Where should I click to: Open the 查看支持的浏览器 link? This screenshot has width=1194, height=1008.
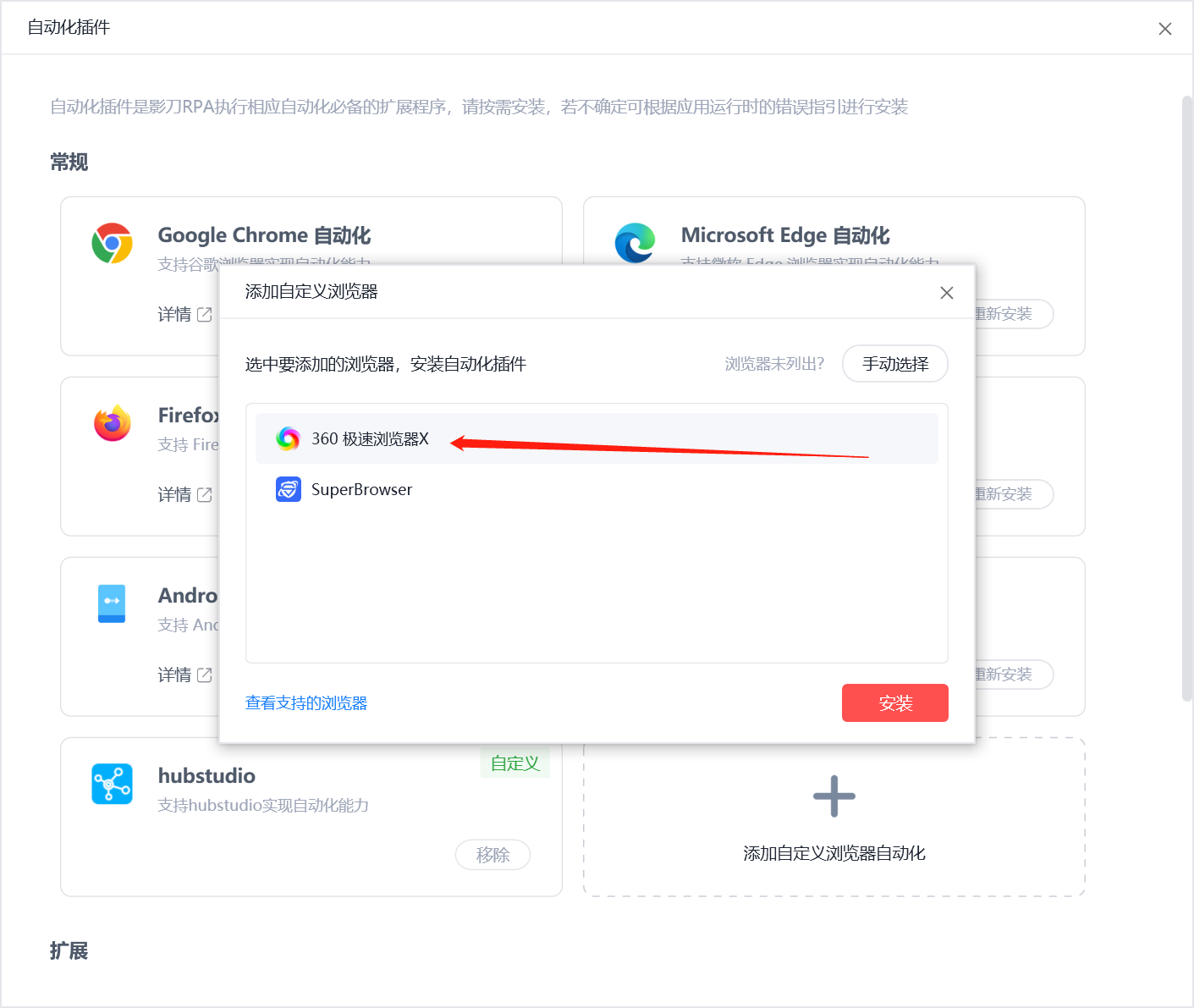coord(306,703)
